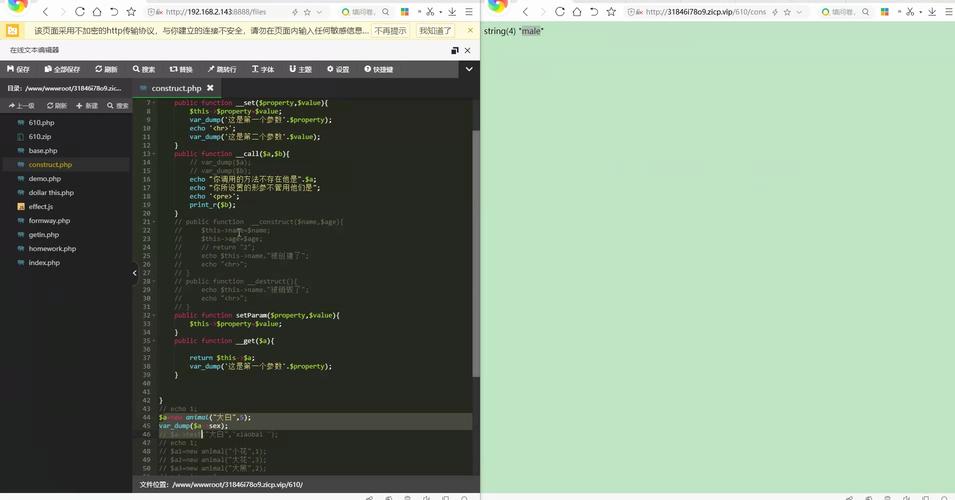Click the left browser address bar URL
The height and width of the screenshot is (500, 955).
[216, 12]
